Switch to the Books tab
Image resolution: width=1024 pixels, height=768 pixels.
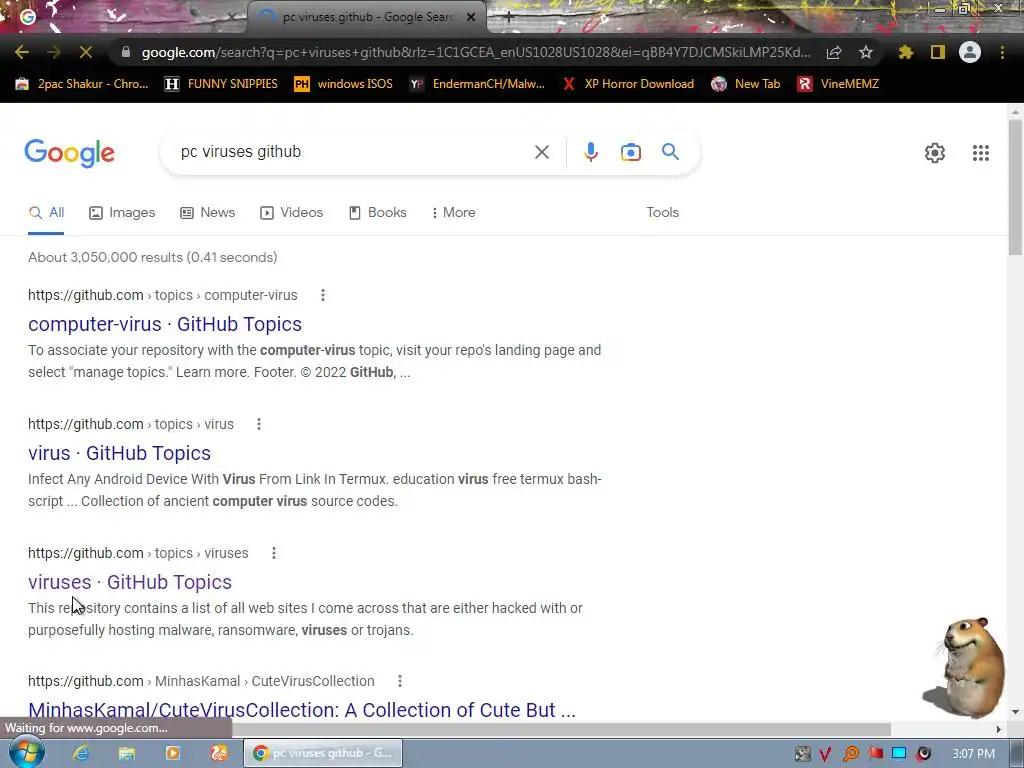coord(377,213)
